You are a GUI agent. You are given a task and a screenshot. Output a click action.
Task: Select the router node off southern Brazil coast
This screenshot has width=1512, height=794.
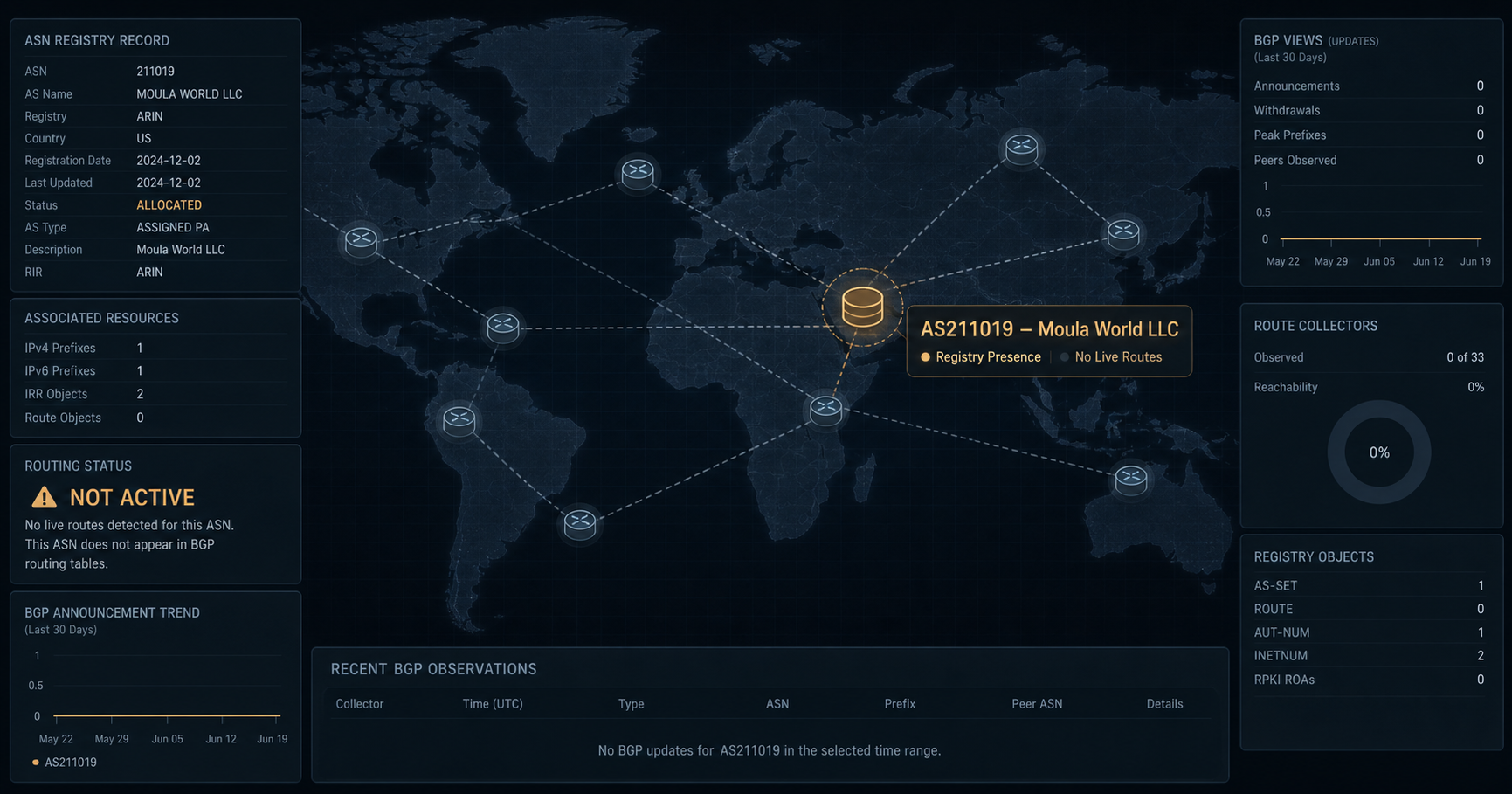(x=579, y=523)
